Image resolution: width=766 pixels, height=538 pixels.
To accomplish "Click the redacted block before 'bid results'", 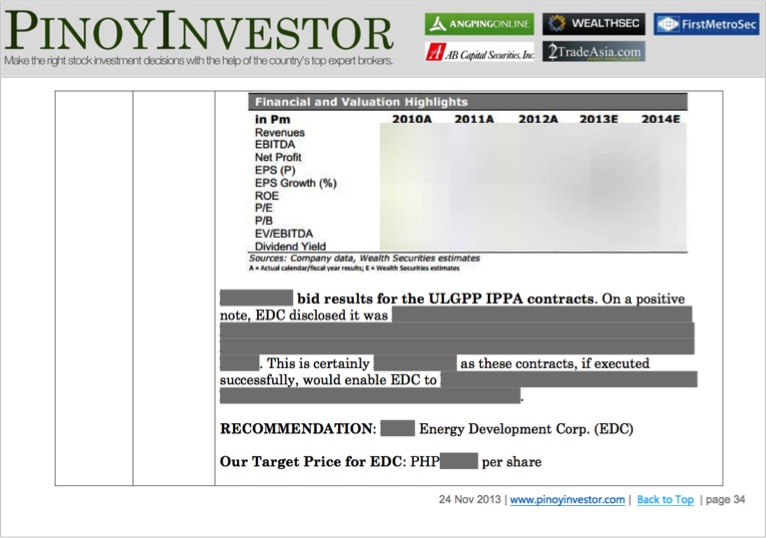I will [255, 298].
